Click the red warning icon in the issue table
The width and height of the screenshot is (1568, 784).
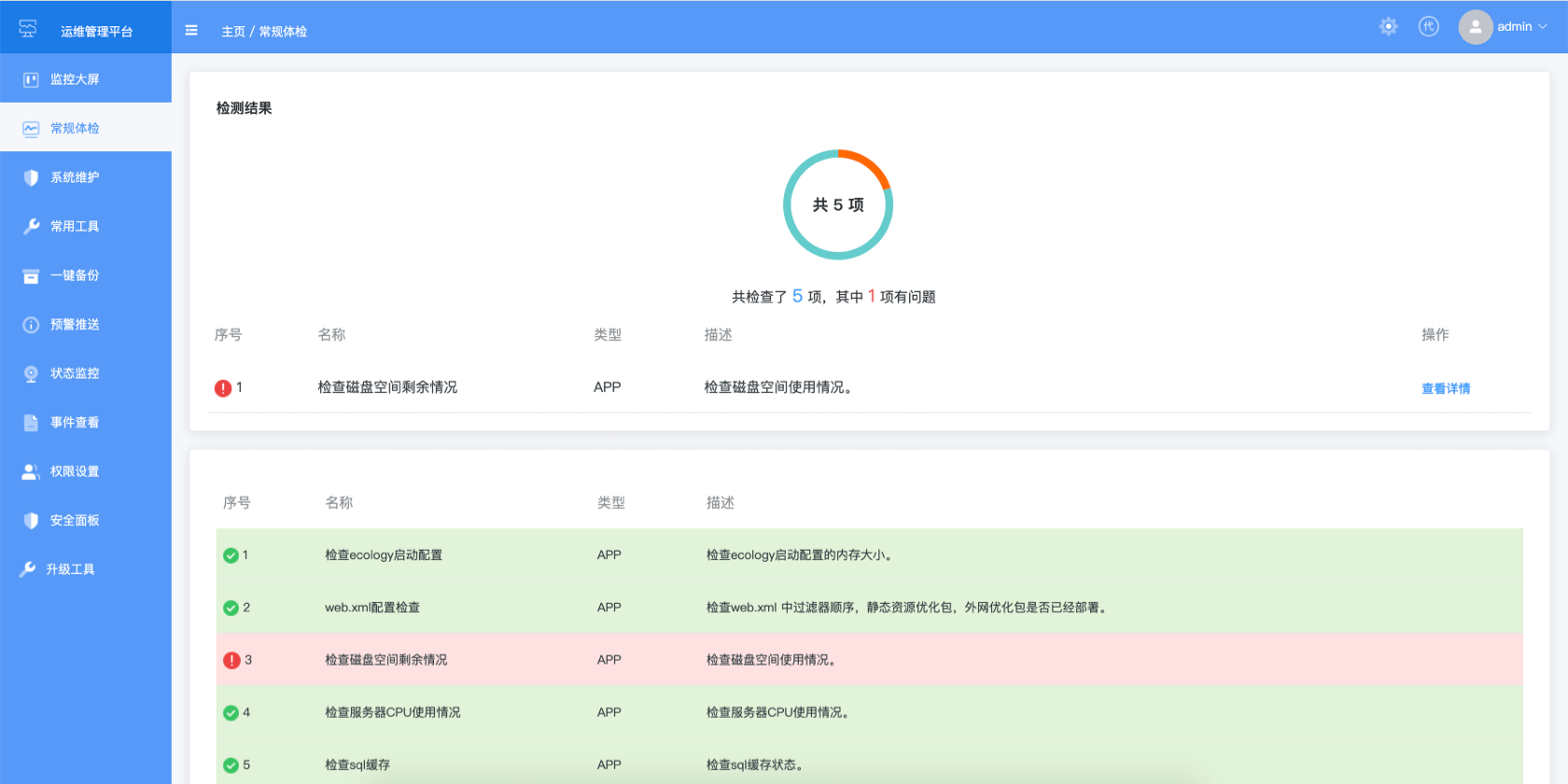[223, 388]
